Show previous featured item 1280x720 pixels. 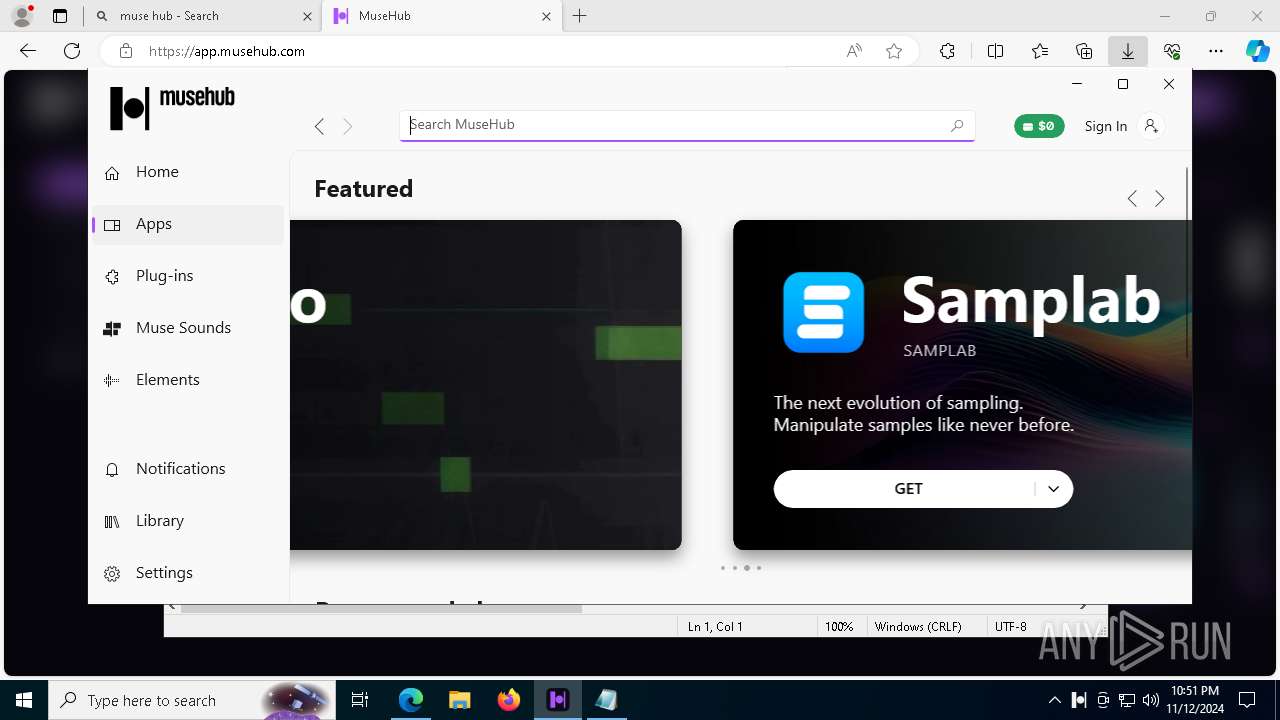click(x=1132, y=199)
